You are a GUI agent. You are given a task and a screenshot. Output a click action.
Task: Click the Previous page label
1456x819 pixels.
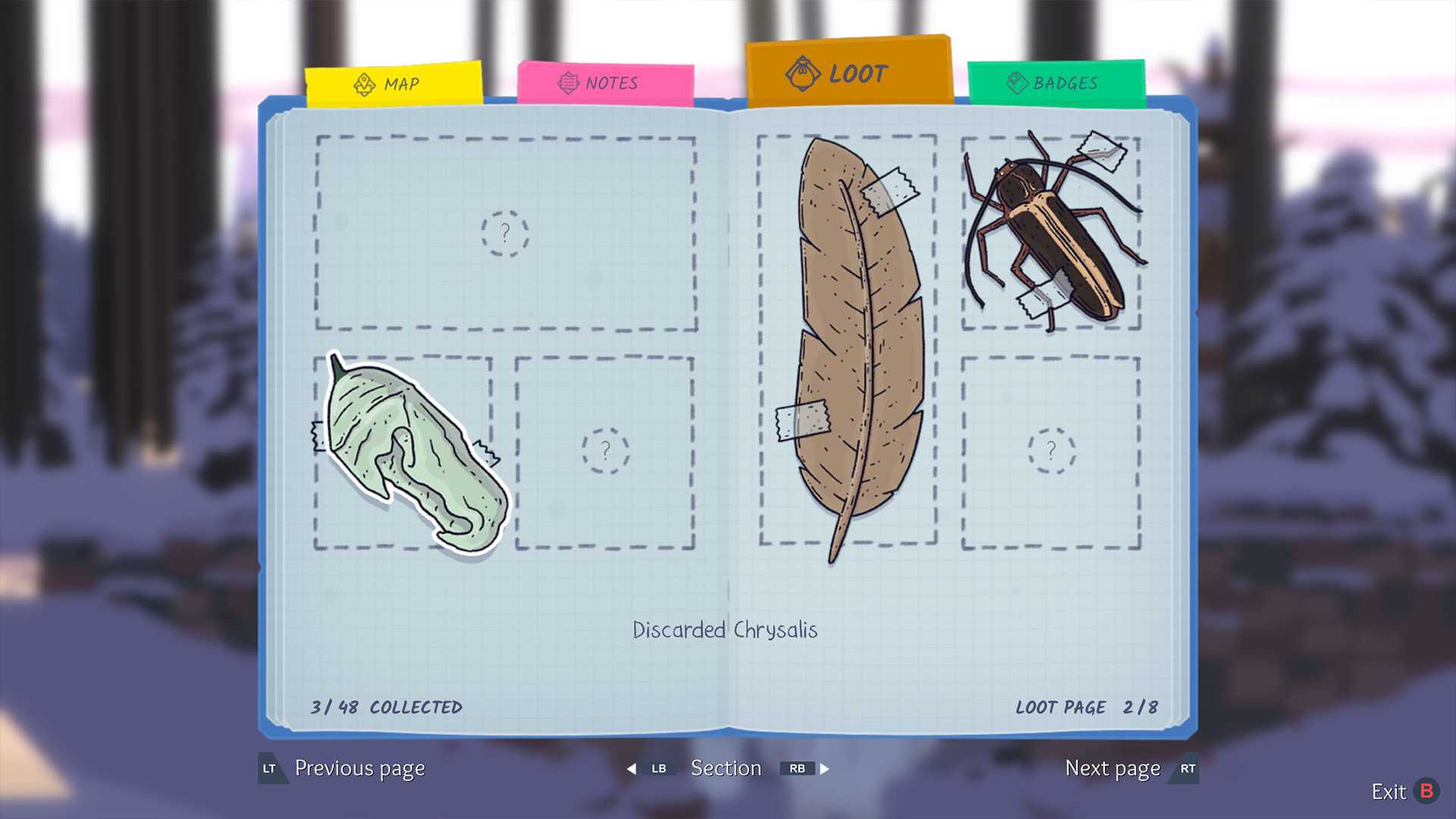coord(359,768)
